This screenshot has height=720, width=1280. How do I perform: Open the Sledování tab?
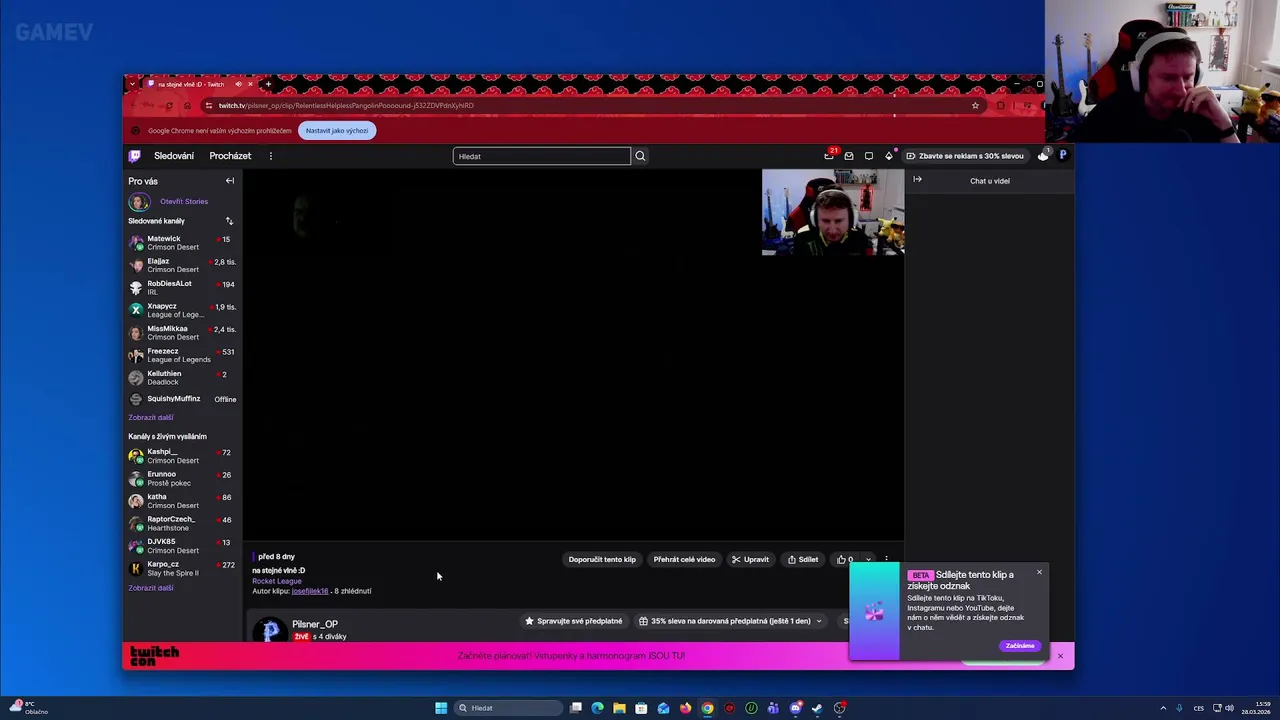[x=174, y=156]
